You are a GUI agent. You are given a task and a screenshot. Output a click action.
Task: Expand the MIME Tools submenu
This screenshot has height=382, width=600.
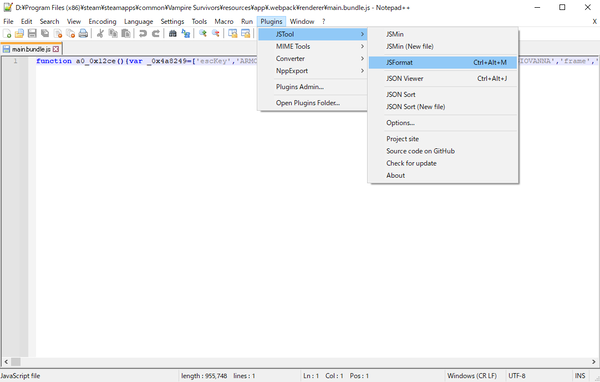(313, 46)
